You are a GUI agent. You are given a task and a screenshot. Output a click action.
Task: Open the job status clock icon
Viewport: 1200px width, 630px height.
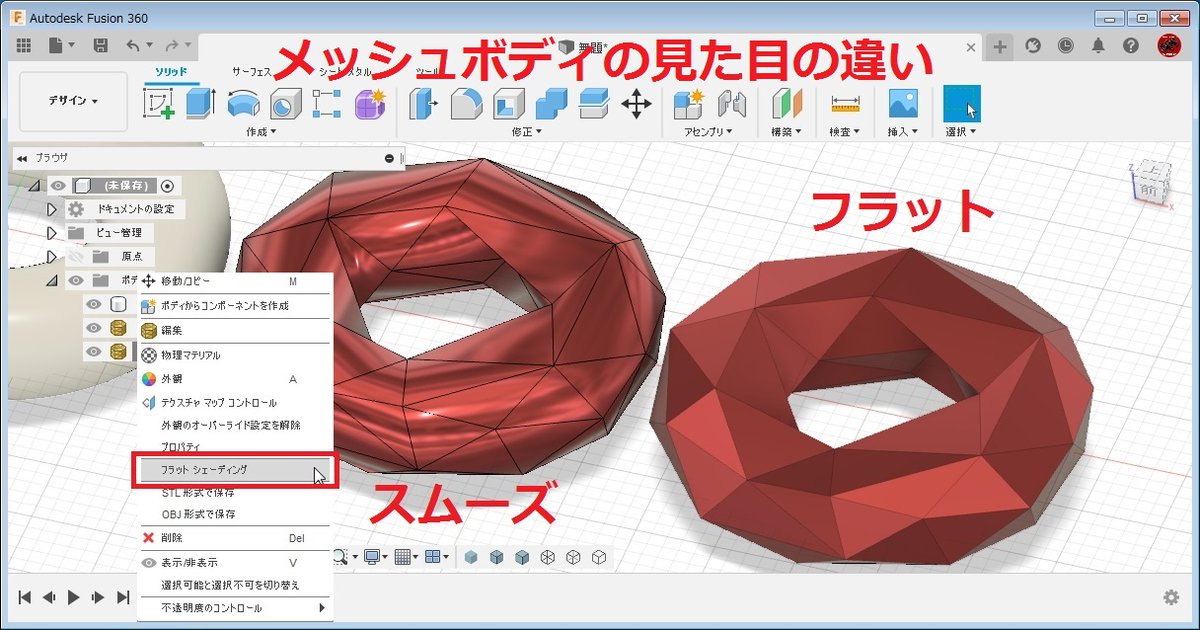[1066, 46]
